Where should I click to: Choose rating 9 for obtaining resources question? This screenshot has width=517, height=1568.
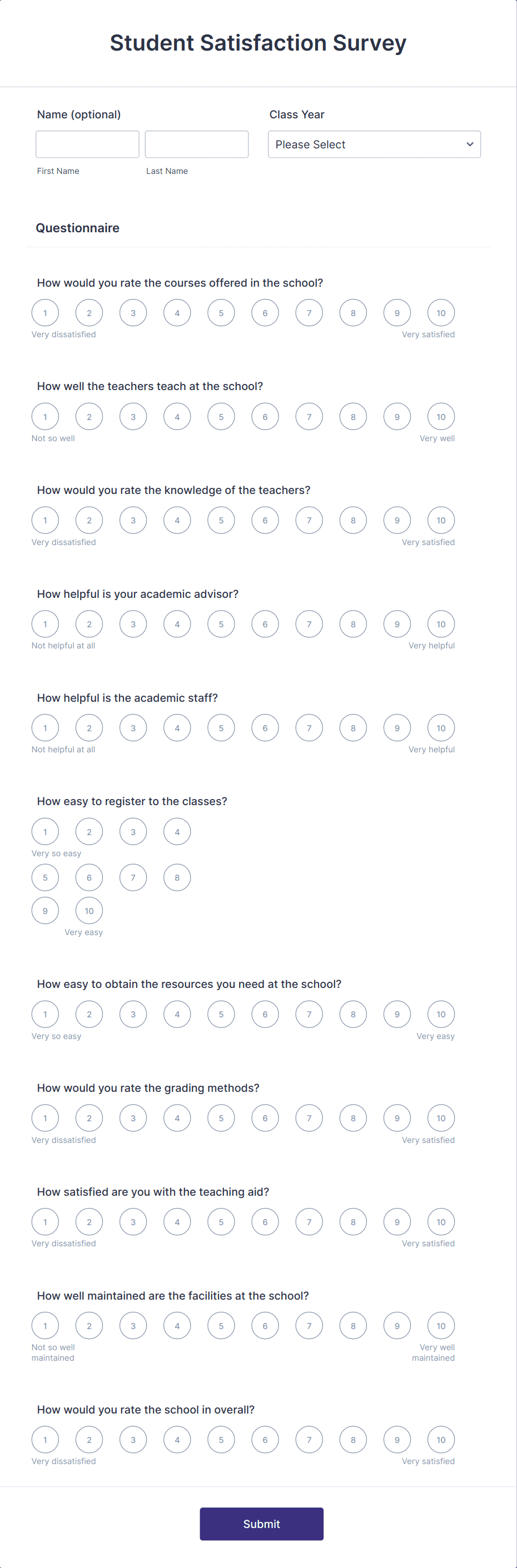tap(396, 1014)
